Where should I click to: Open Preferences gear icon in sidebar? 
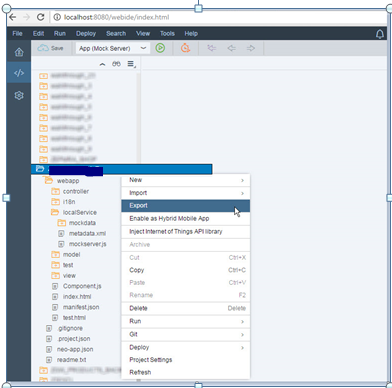tap(19, 96)
